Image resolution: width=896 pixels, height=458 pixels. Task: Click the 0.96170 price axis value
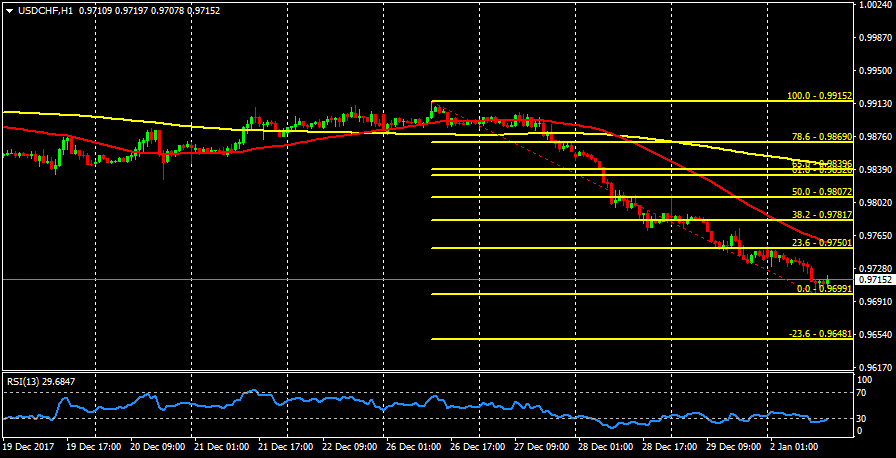875,367
